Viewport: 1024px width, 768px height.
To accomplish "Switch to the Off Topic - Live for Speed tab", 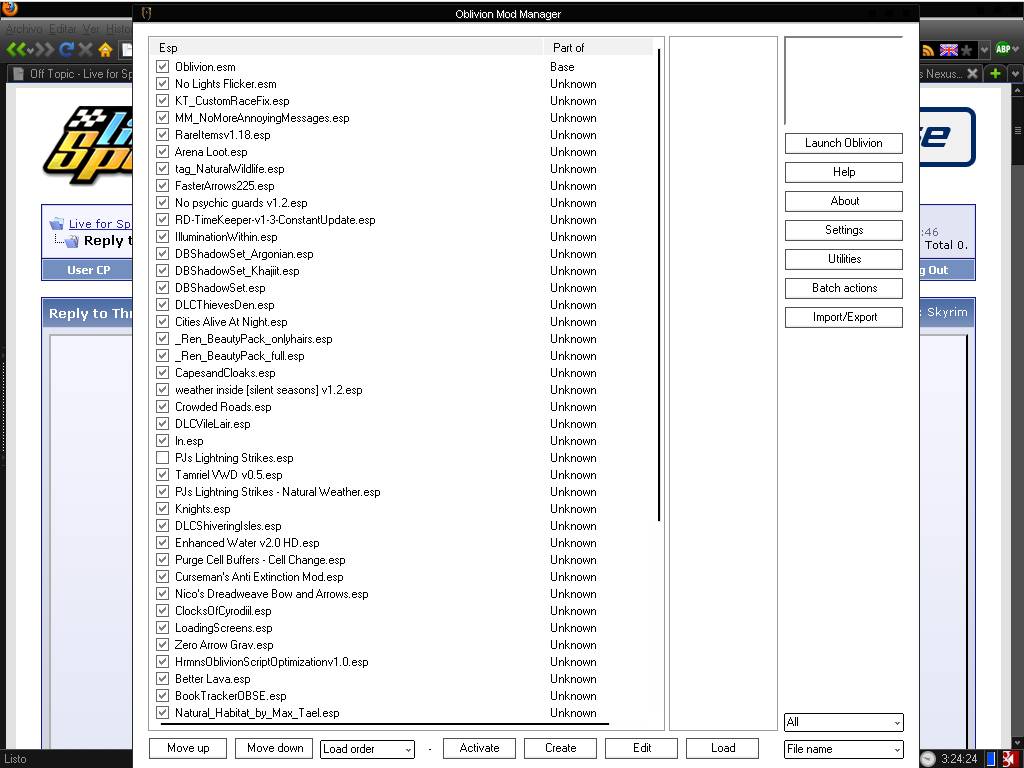I will tap(71, 74).
